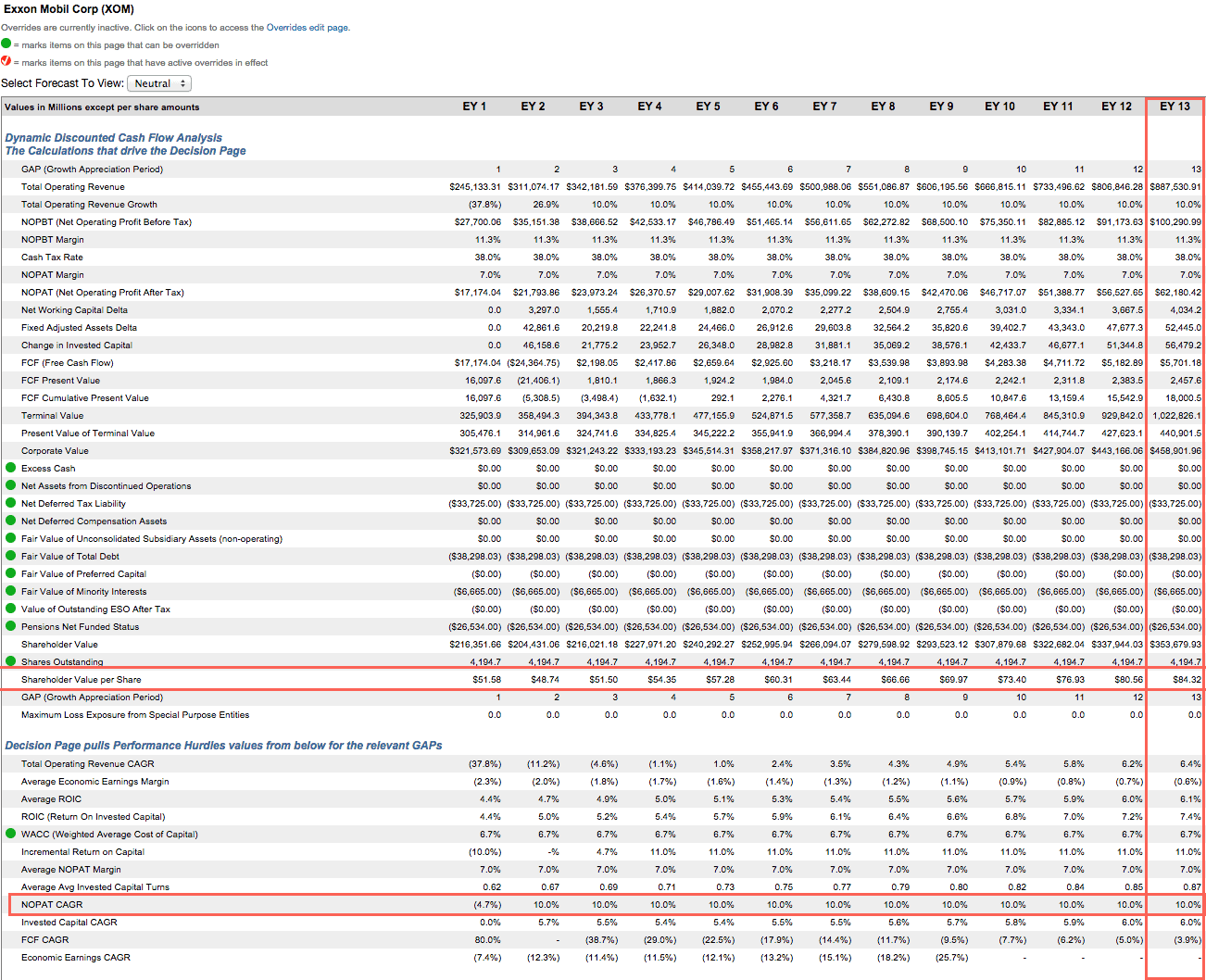Select the Cash Tax Rate row label

click(x=52, y=258)
